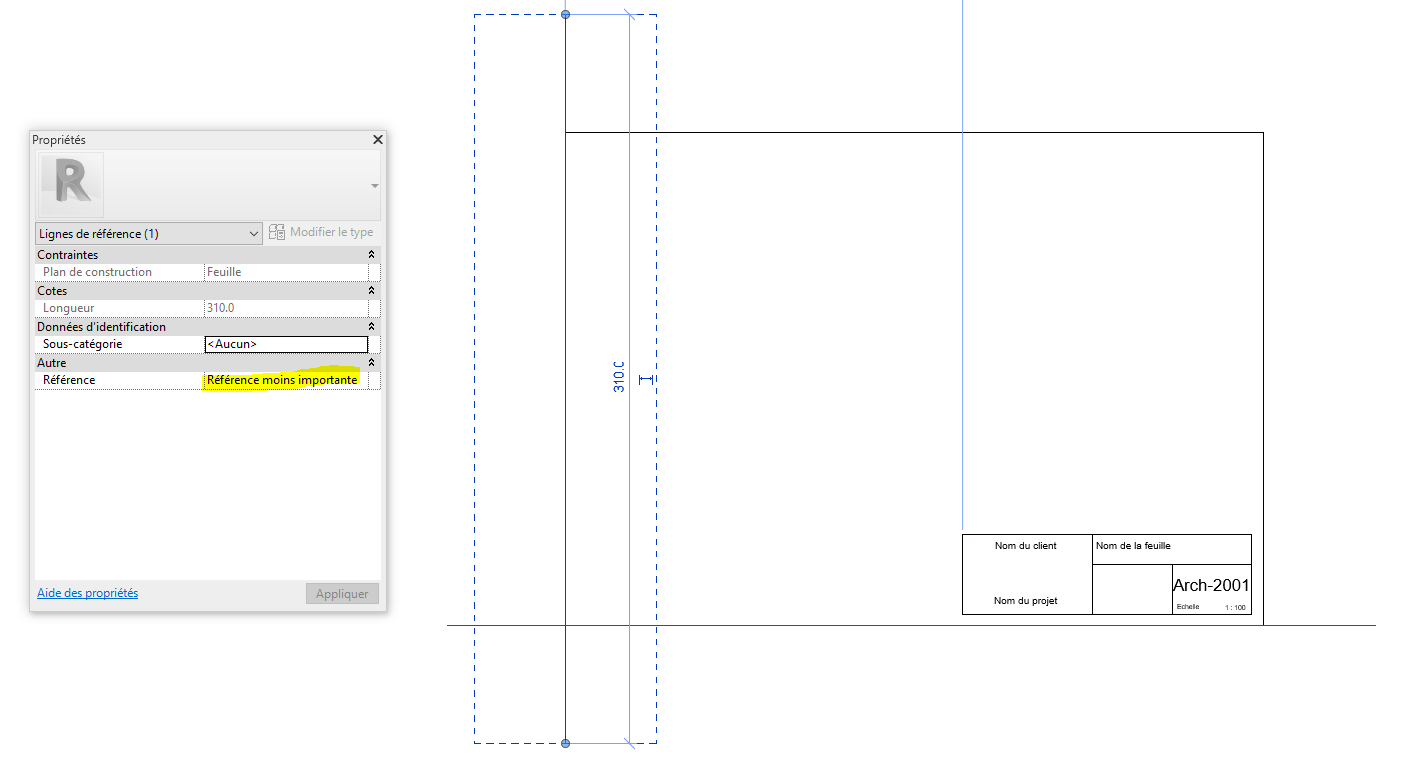Screen dimensions: 1419x773
Task: Click the Longueur 310.0 value field
Action: [x=285, y=308]
